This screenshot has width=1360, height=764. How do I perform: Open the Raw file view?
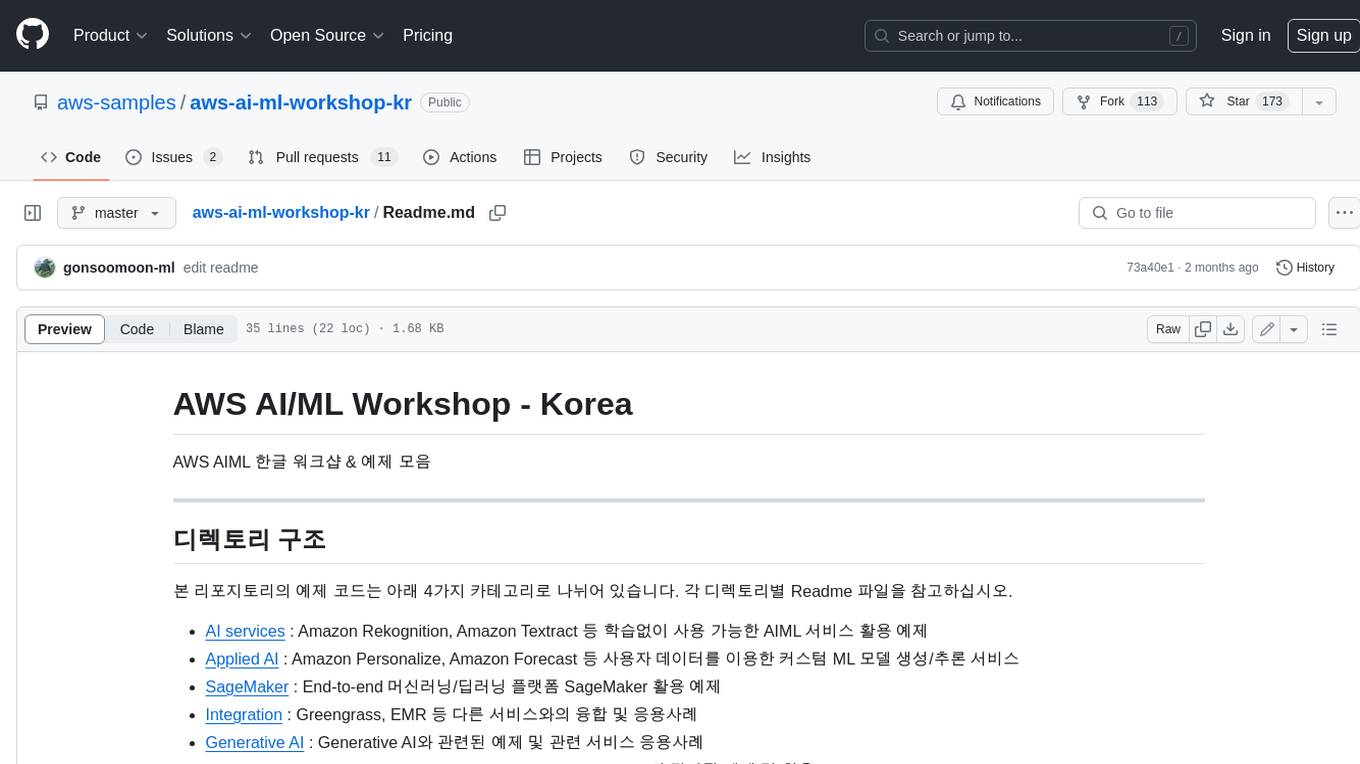(x=1168, y=329)
